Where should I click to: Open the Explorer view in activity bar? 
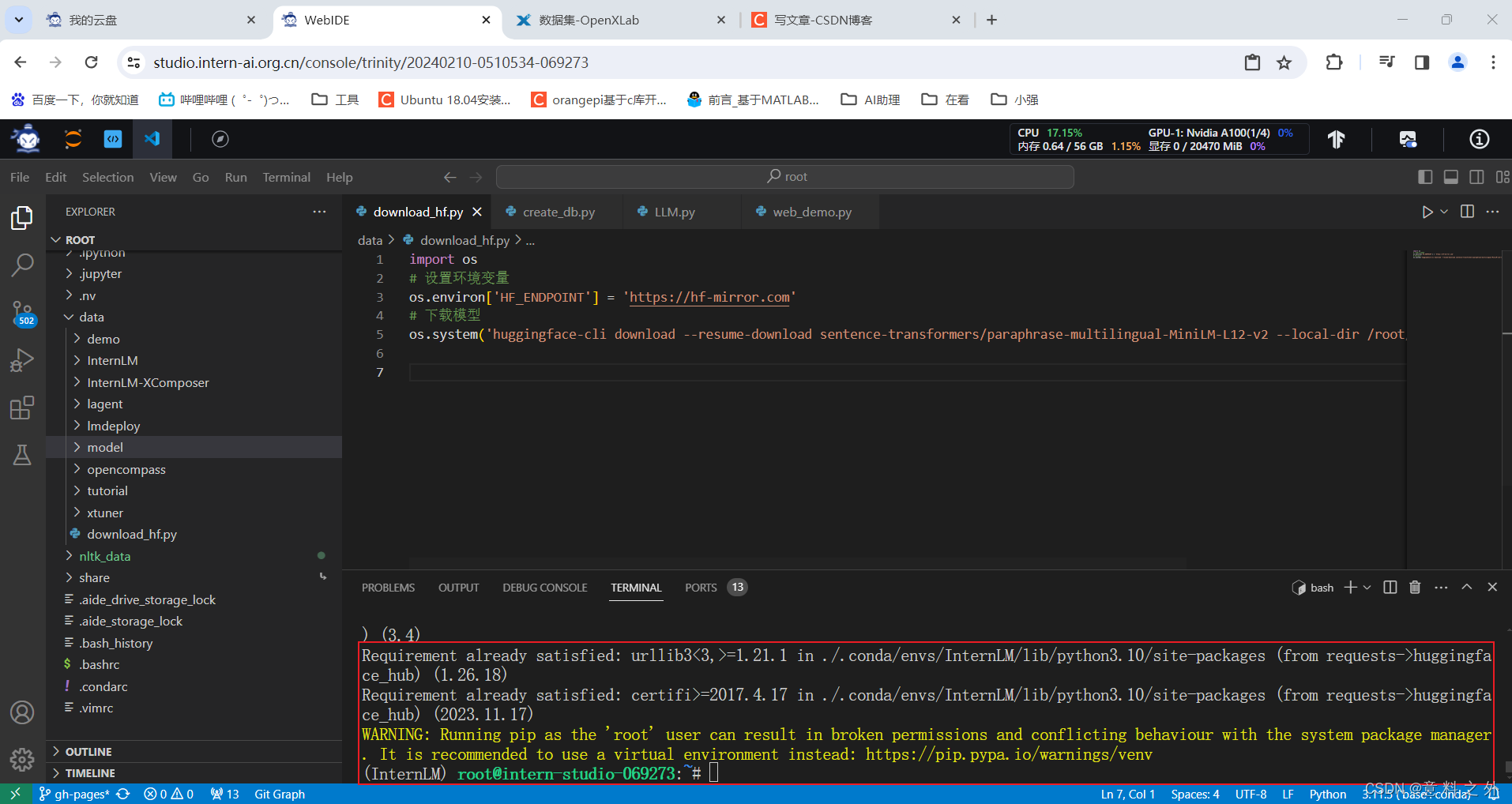[22, 217]
